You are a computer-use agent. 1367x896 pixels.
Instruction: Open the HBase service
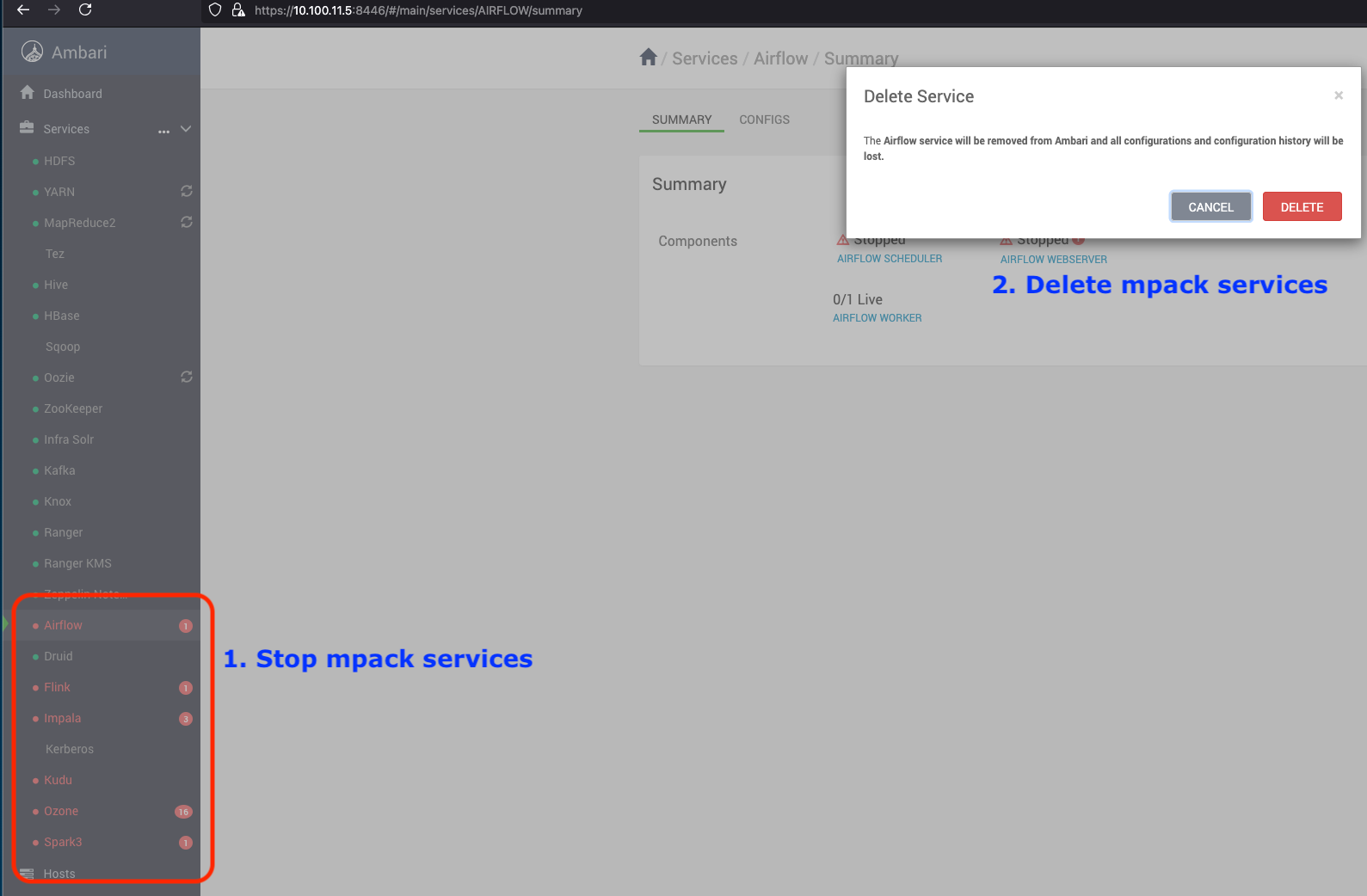[62, 316]
